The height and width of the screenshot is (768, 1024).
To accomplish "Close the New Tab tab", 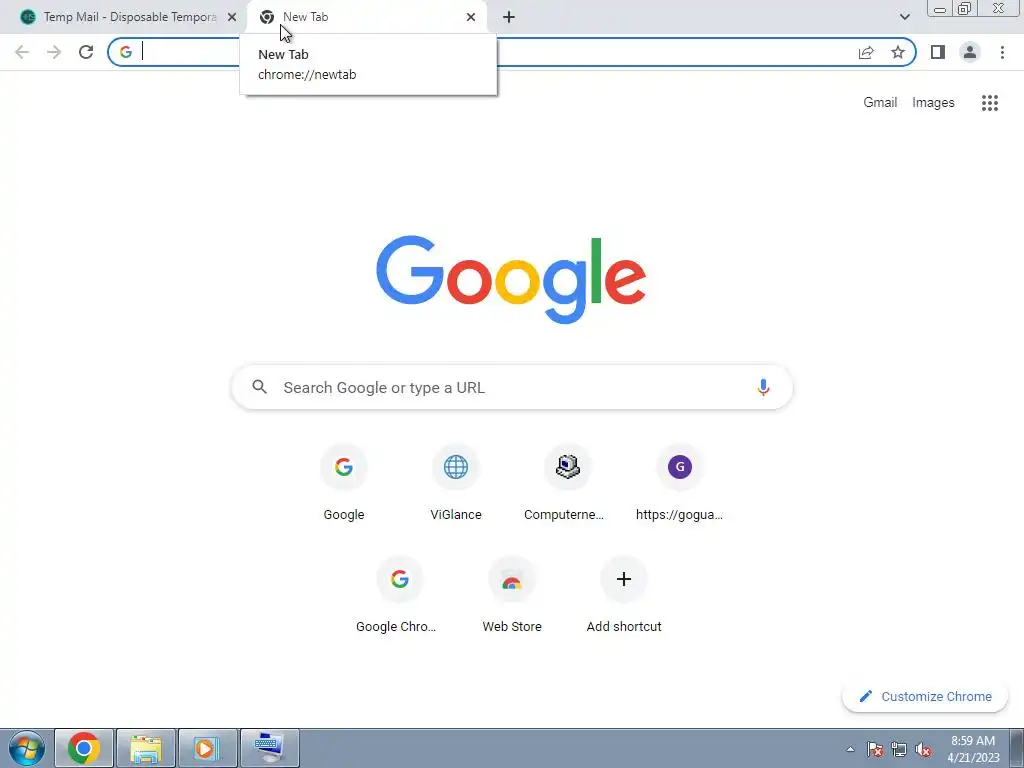I will tap(471, 17).
